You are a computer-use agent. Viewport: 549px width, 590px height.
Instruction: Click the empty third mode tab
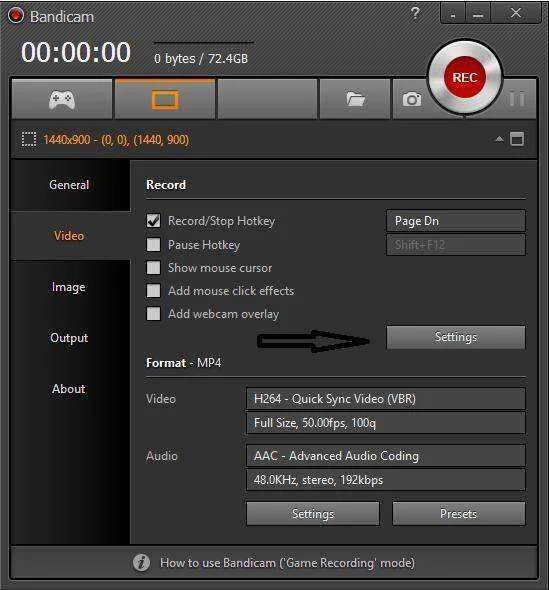[x=267, y=100]
